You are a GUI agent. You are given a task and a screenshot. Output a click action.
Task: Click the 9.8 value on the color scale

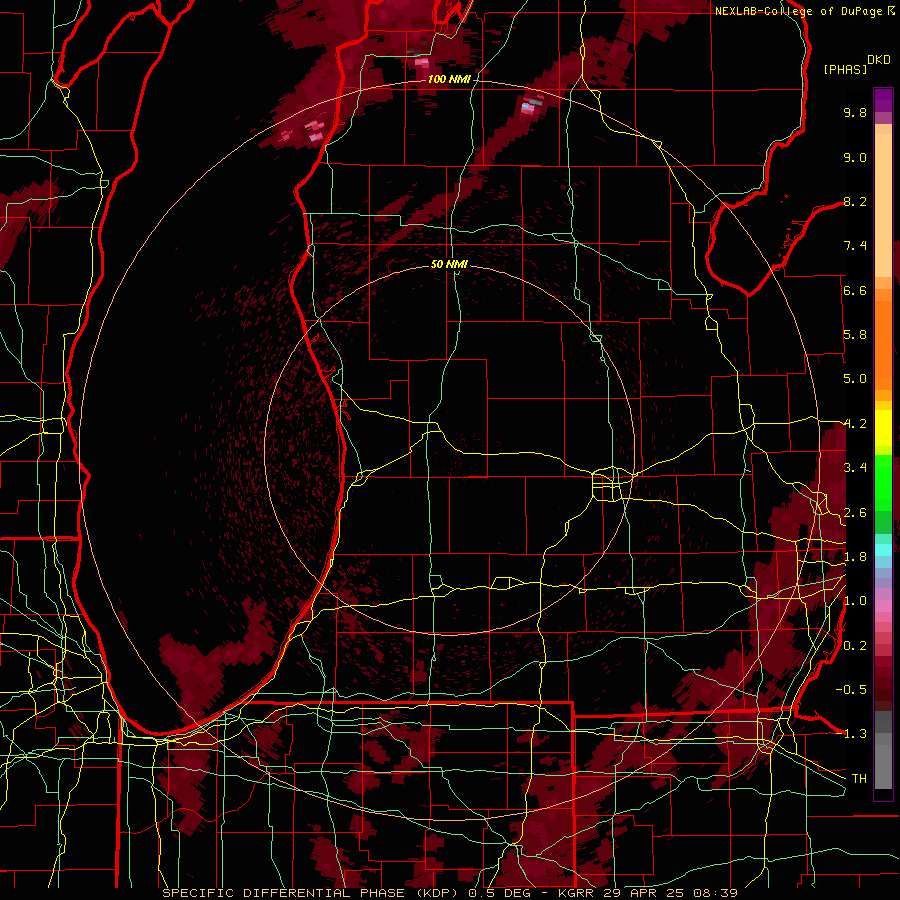coord(855,112)
